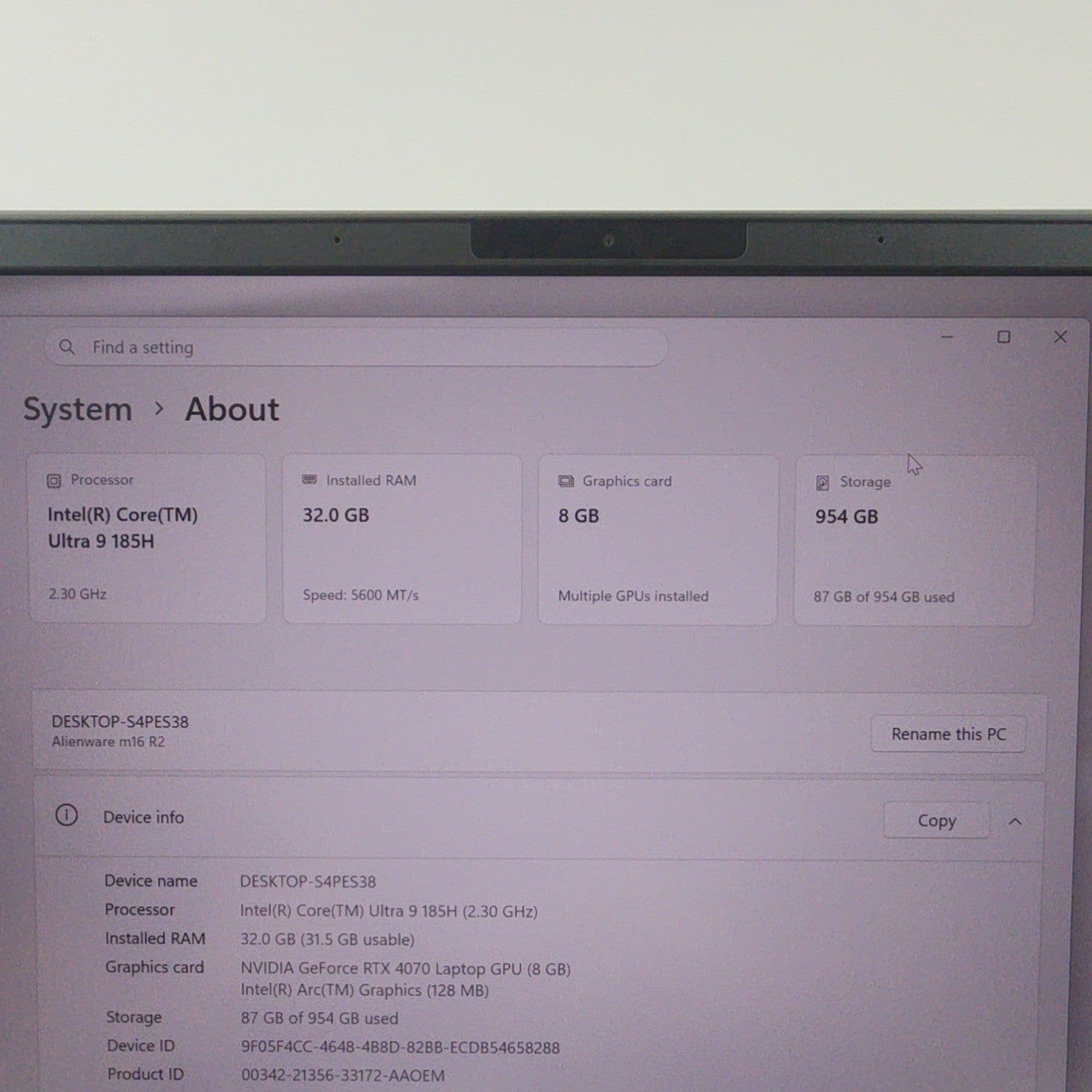Open the Storage 954 GB card

pyautogui.click(x=914, y=541)
